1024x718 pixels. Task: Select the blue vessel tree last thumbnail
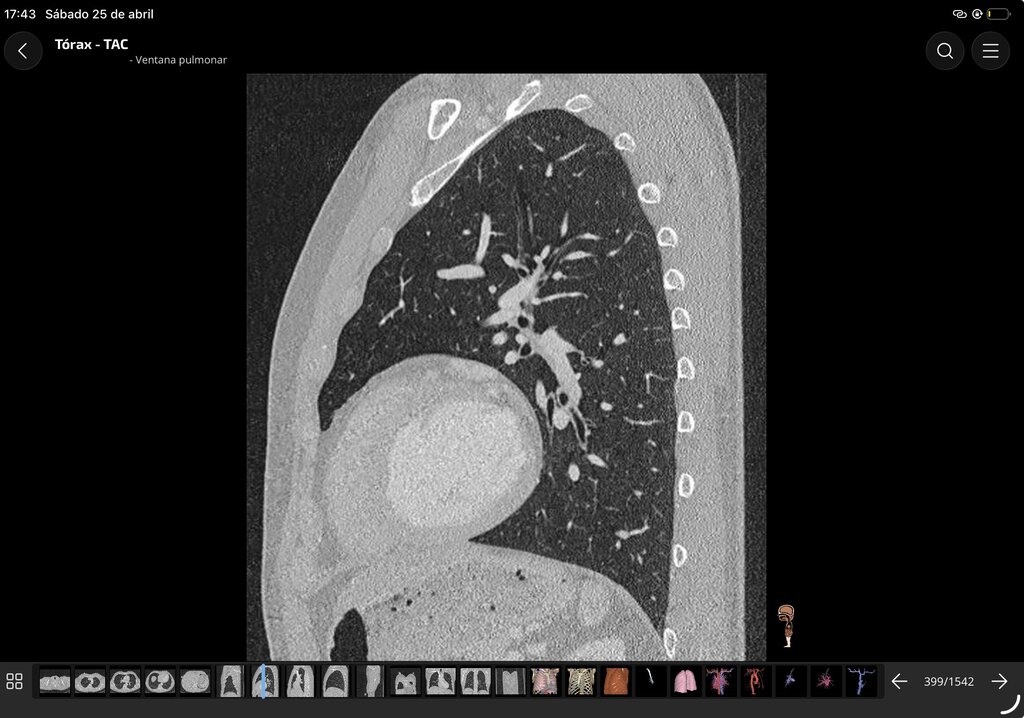pyautogui.click(x=861, y=681)
